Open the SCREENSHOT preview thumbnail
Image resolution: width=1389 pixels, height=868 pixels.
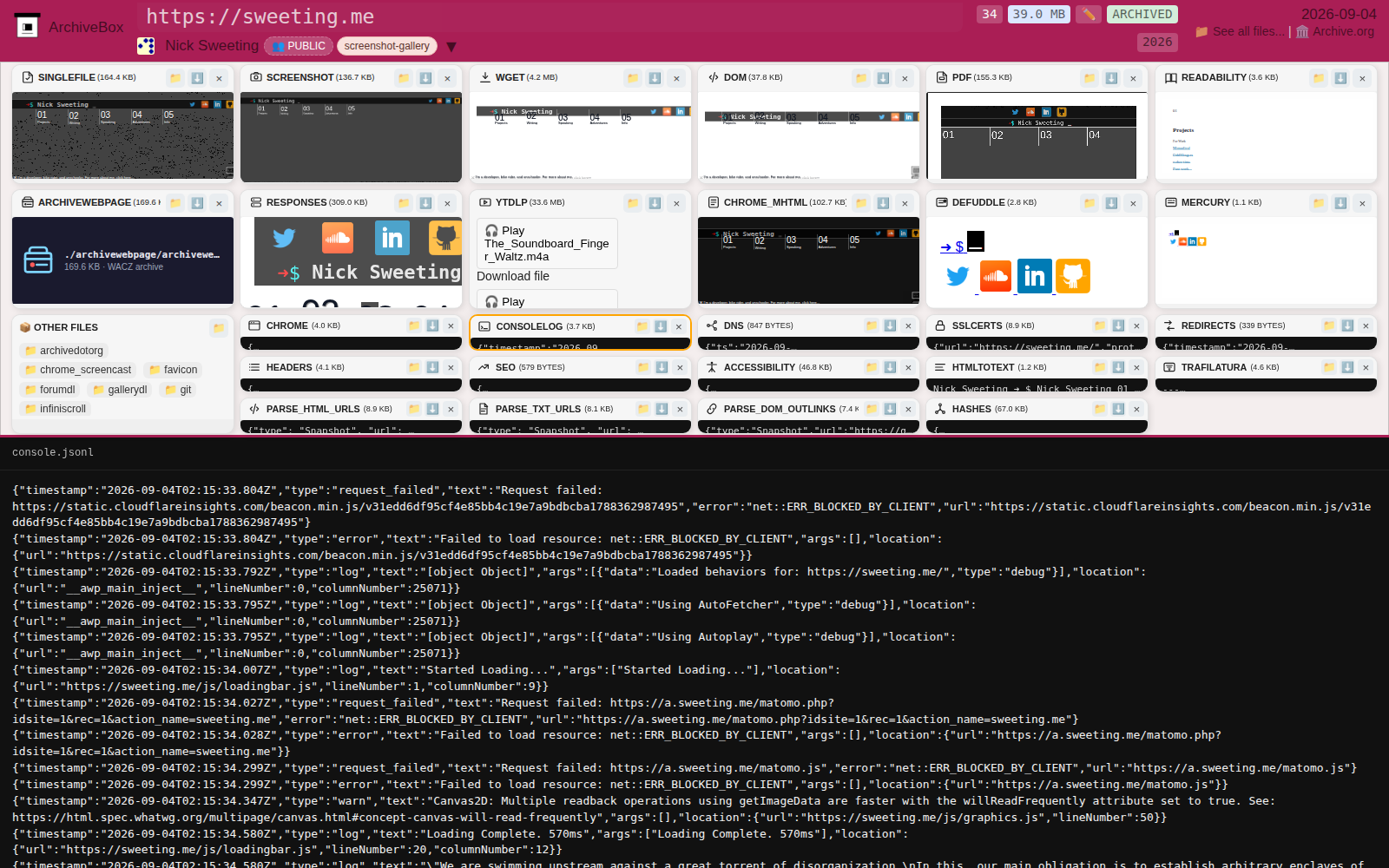pyautogui.click(x=351, y=136)
